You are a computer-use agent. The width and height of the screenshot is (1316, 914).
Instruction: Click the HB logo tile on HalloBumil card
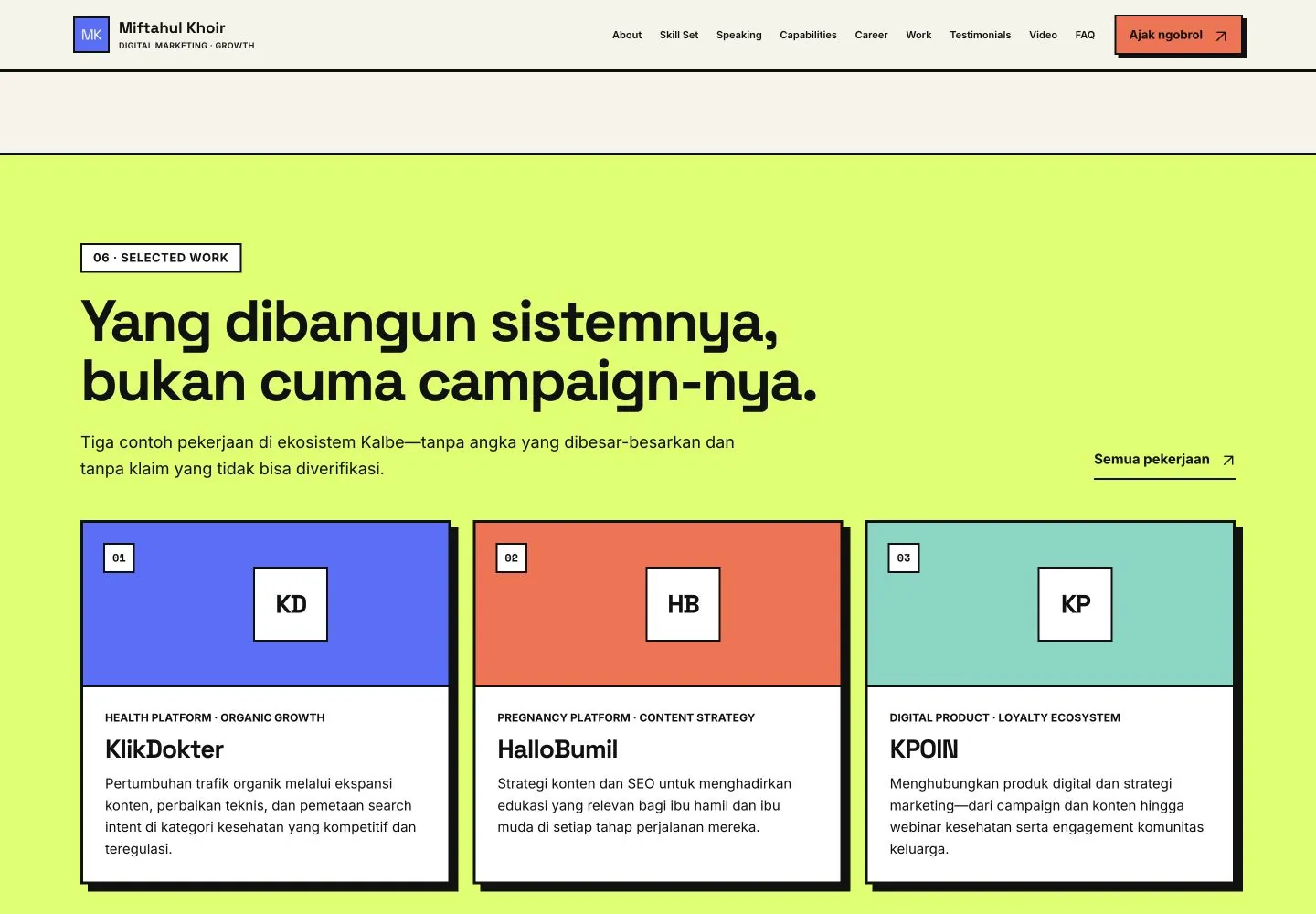683,604
